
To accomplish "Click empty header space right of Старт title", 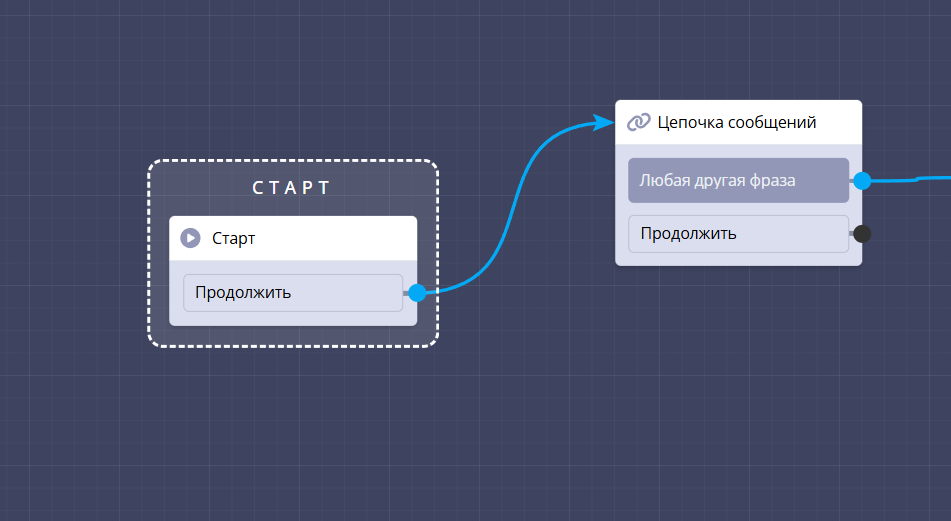I will tap(340, 239).
